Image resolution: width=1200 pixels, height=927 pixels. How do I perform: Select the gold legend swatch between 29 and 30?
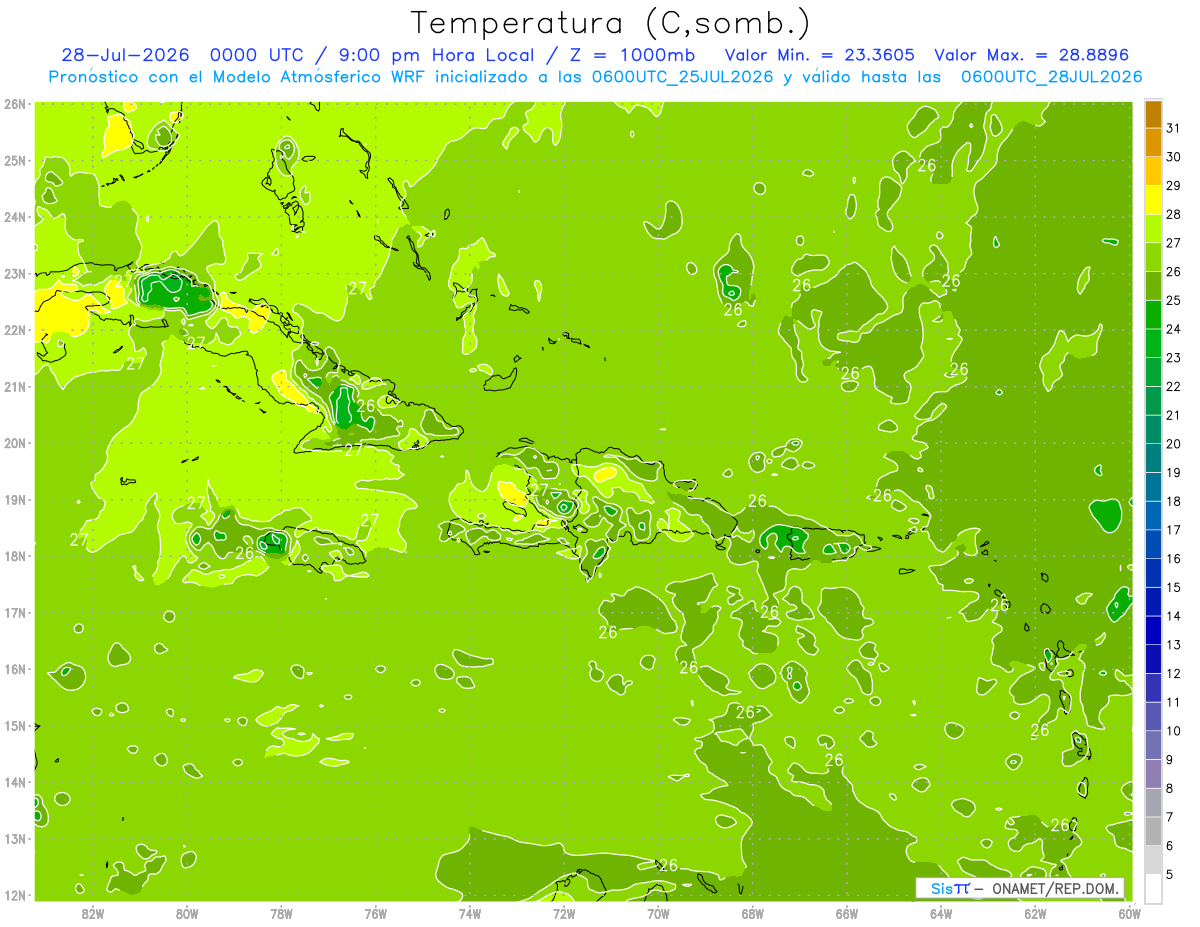pyautogui.click(x=1153, y=171)
